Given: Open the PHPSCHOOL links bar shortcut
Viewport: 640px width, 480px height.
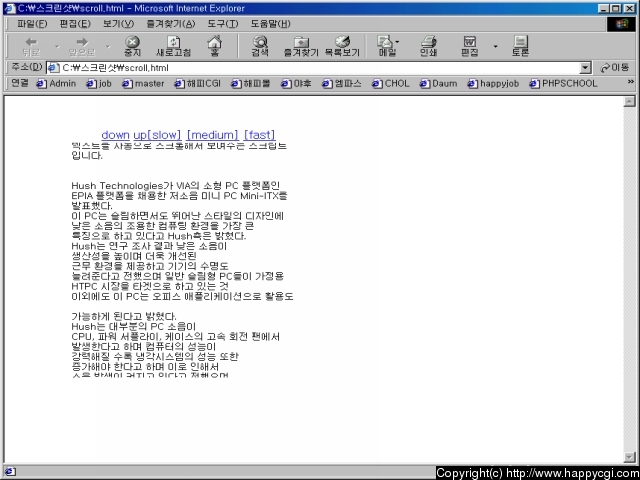Looking at the screenshot, I should pyautogui.click(x=563, y=83).
